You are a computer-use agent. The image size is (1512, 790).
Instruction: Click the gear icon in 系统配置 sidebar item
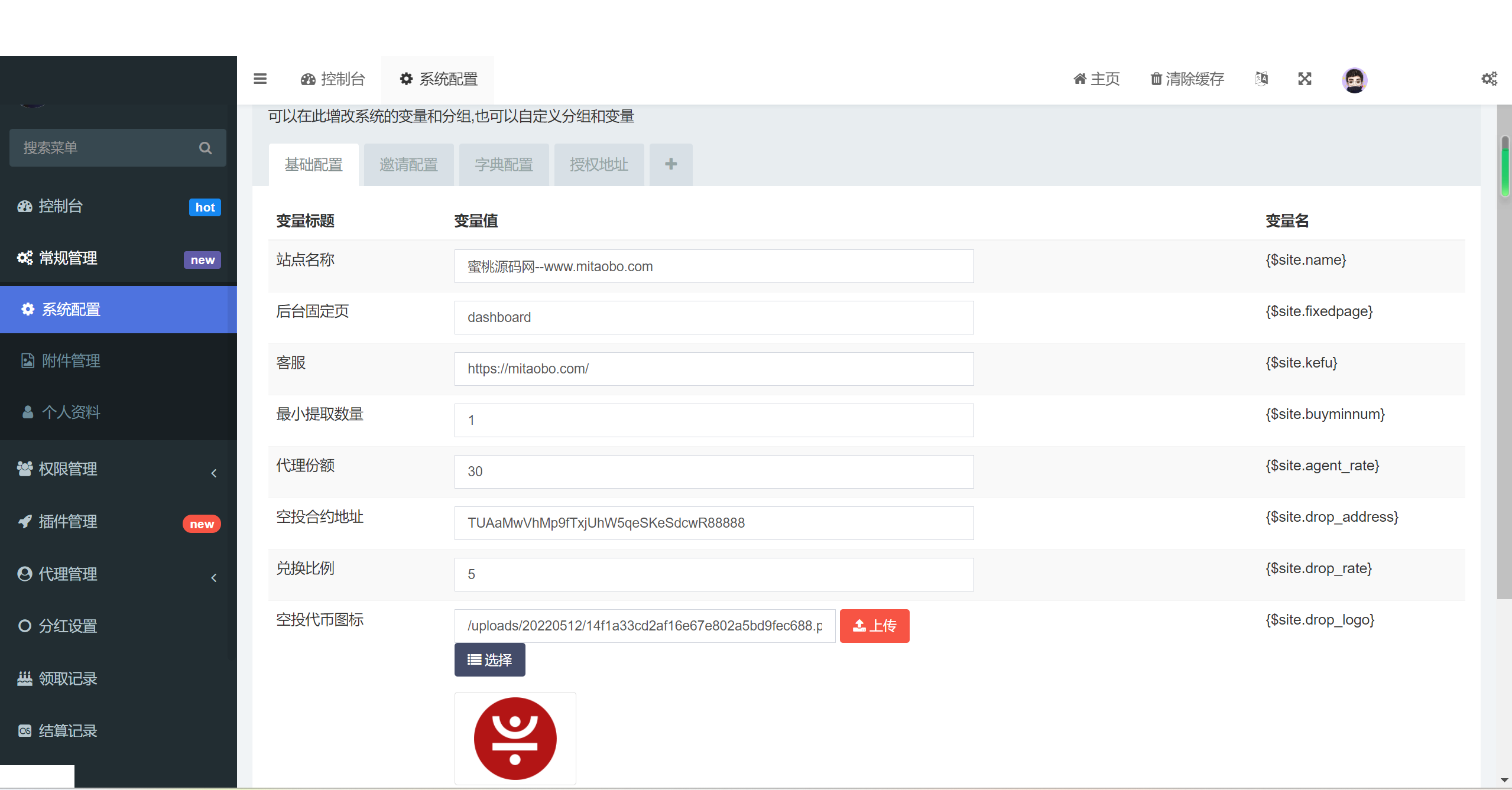pyautogui.click(x=28, y=309)
